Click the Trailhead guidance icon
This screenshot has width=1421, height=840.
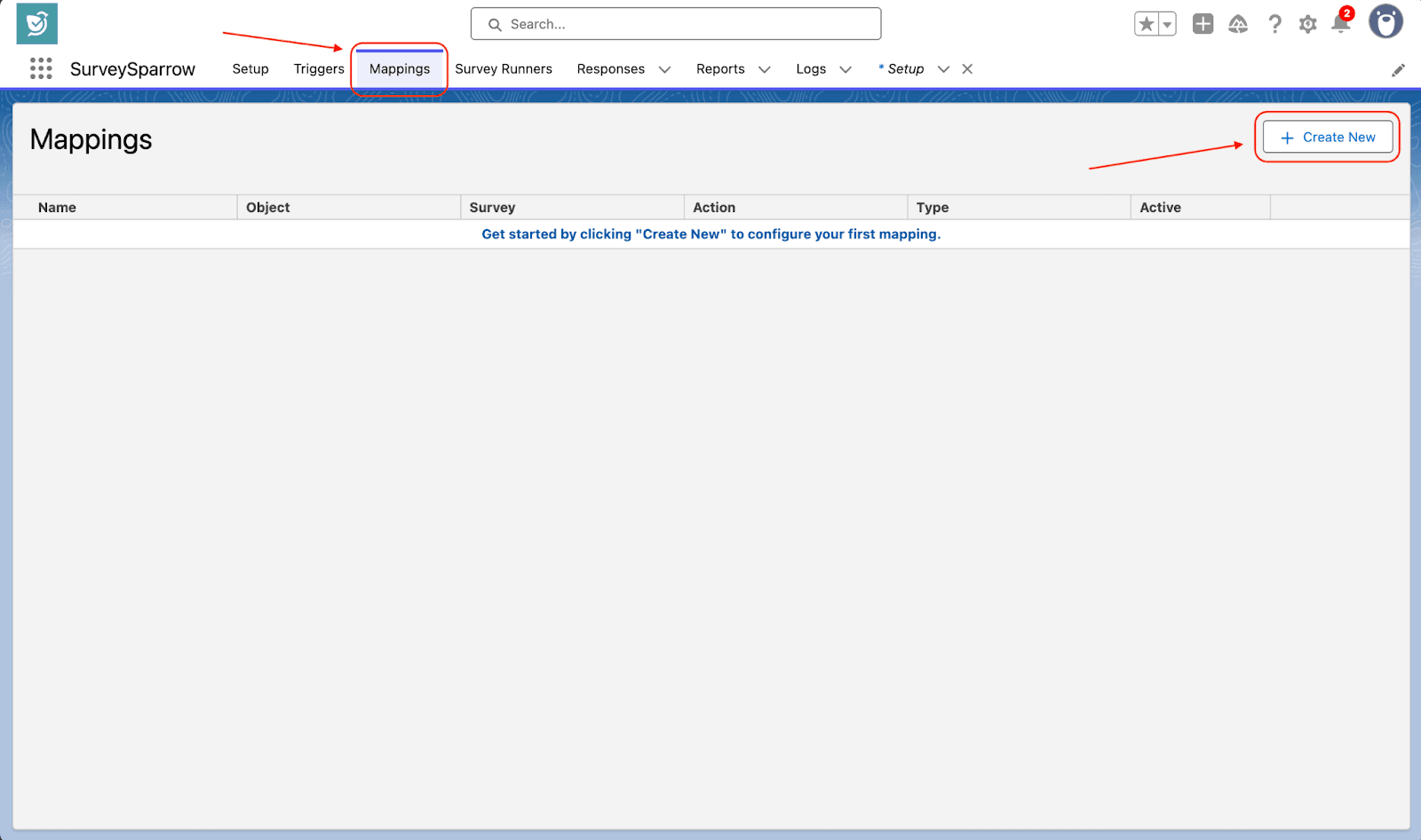[x=1238, y=25]
